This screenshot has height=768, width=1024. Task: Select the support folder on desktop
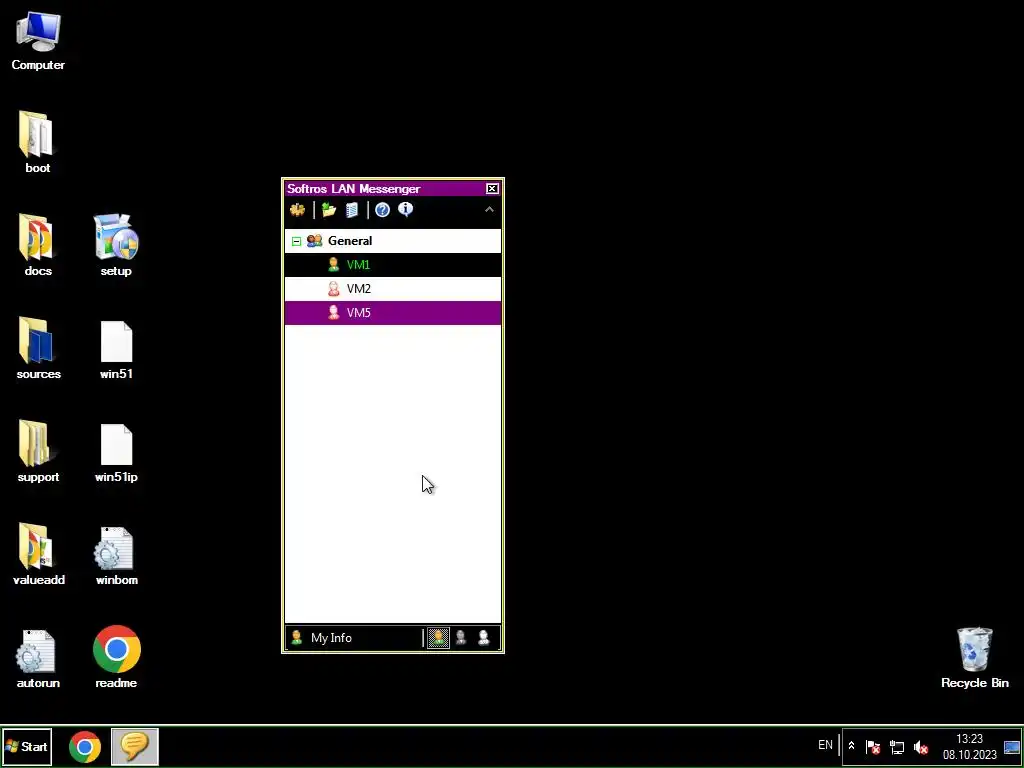click(38, 451)
